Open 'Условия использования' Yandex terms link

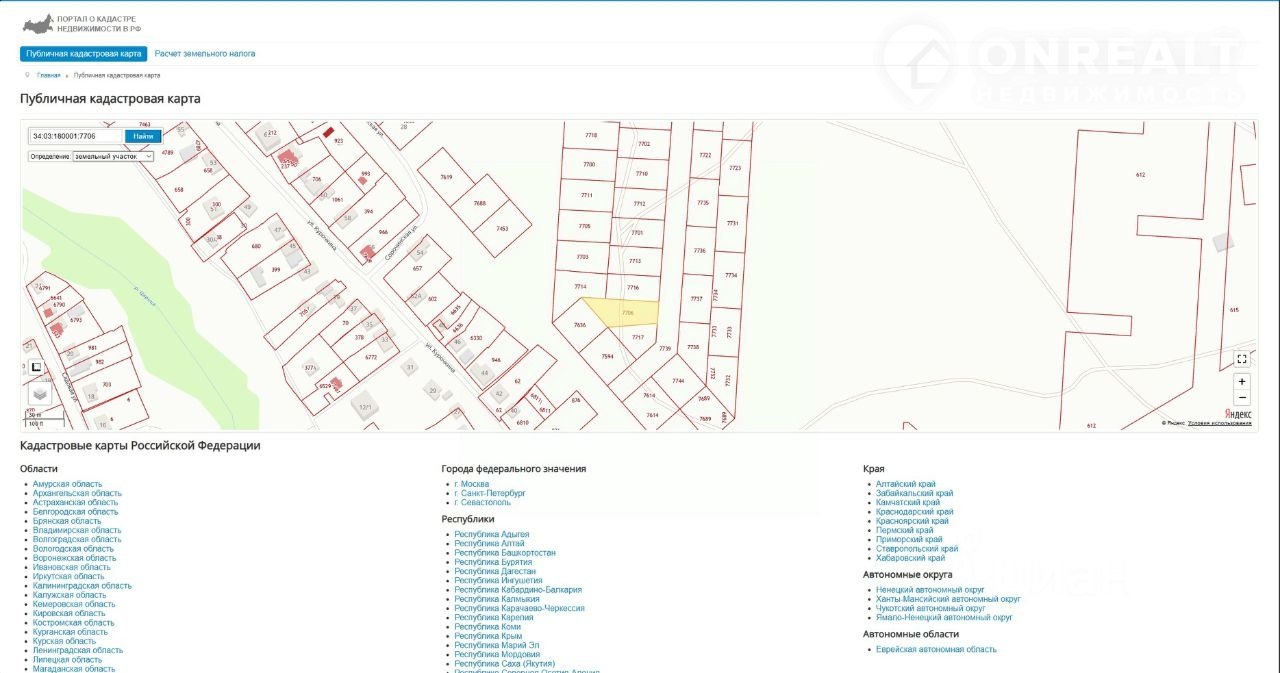pyautogui.click(x=1219, y=423)
